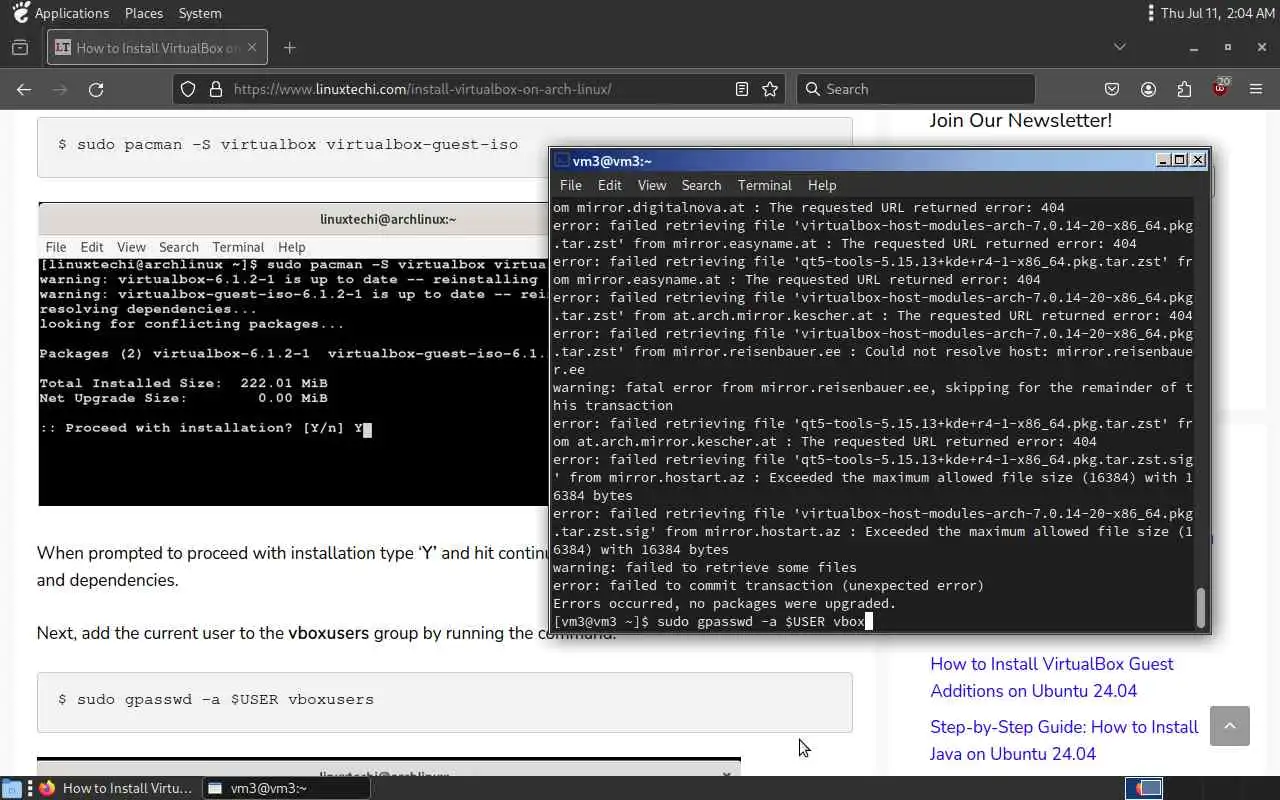Viewport: 1280px width, 800px height.
Task: Reload the current page
Action: (96, 89)
